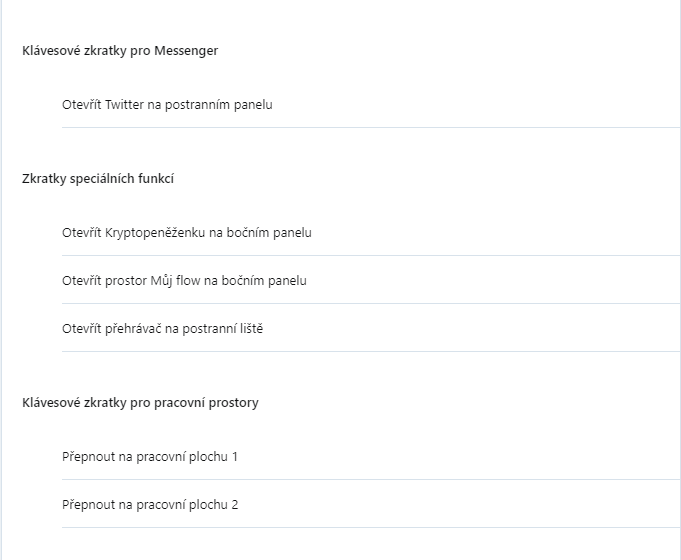Click the gap between přehrávač row and pracovní prostory heading
The image size is (681, 560).
coord(340,372)
